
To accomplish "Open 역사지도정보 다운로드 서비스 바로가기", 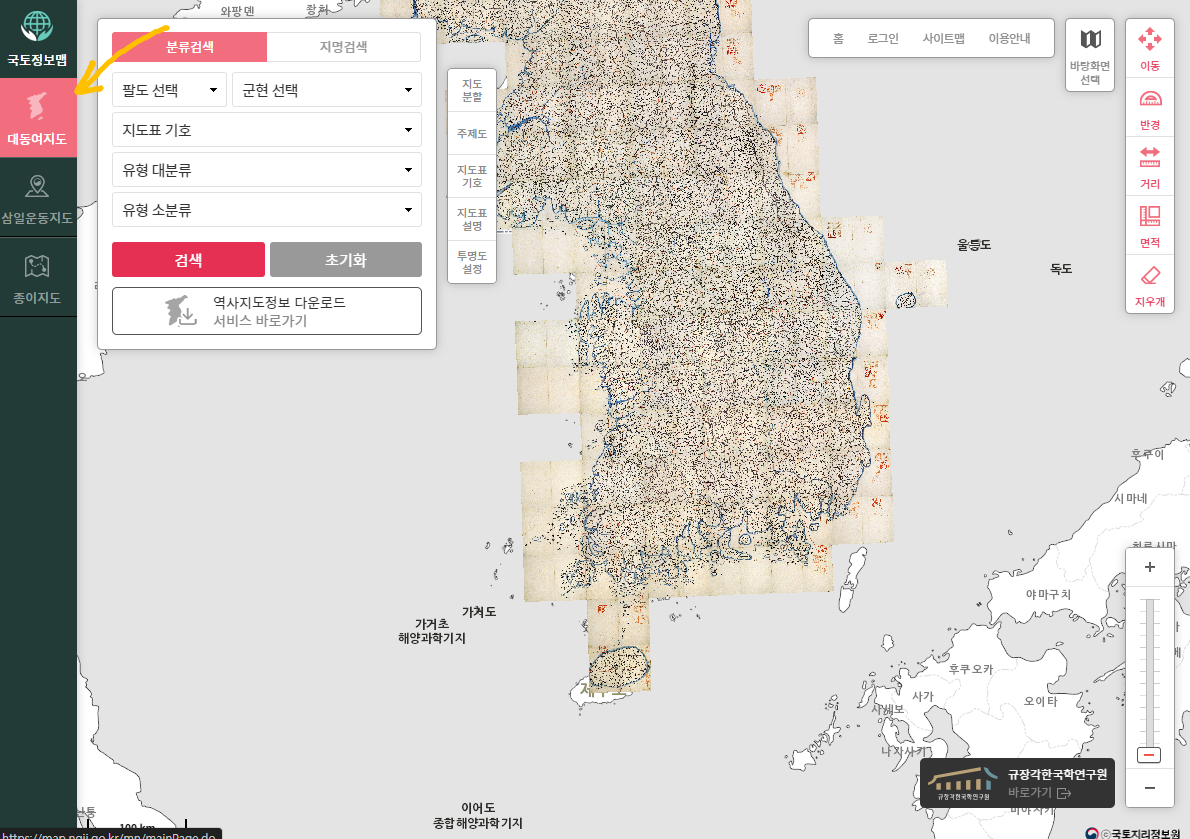I will [266, 311].
